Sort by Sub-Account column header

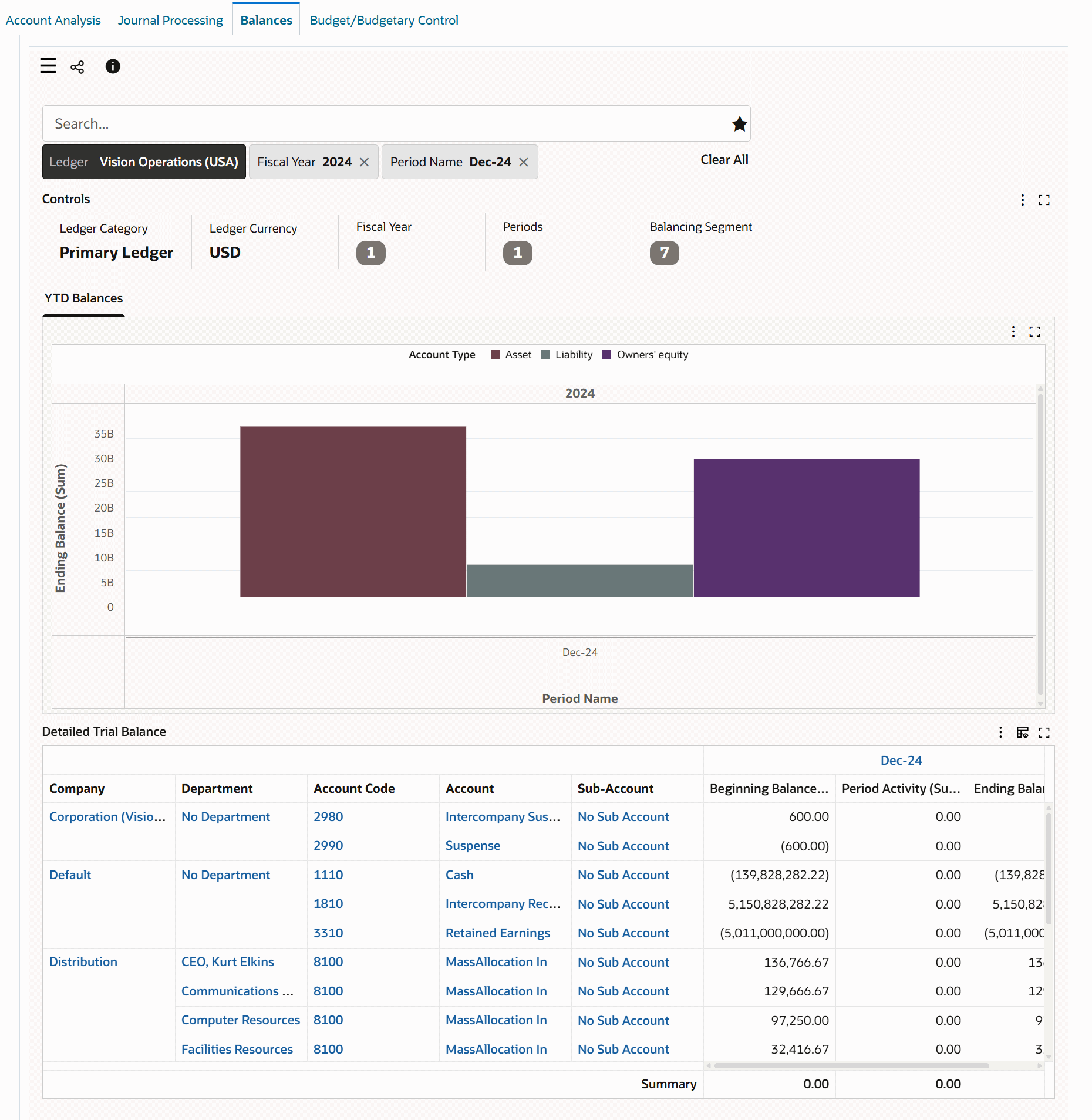point(615,789)
